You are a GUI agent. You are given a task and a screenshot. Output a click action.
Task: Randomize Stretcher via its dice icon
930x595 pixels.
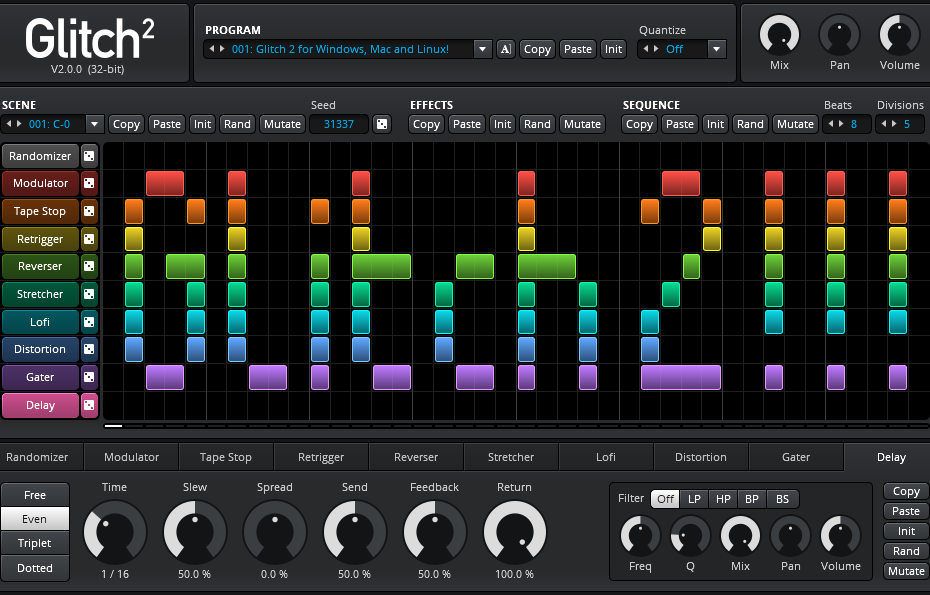(x=89, y=294)
